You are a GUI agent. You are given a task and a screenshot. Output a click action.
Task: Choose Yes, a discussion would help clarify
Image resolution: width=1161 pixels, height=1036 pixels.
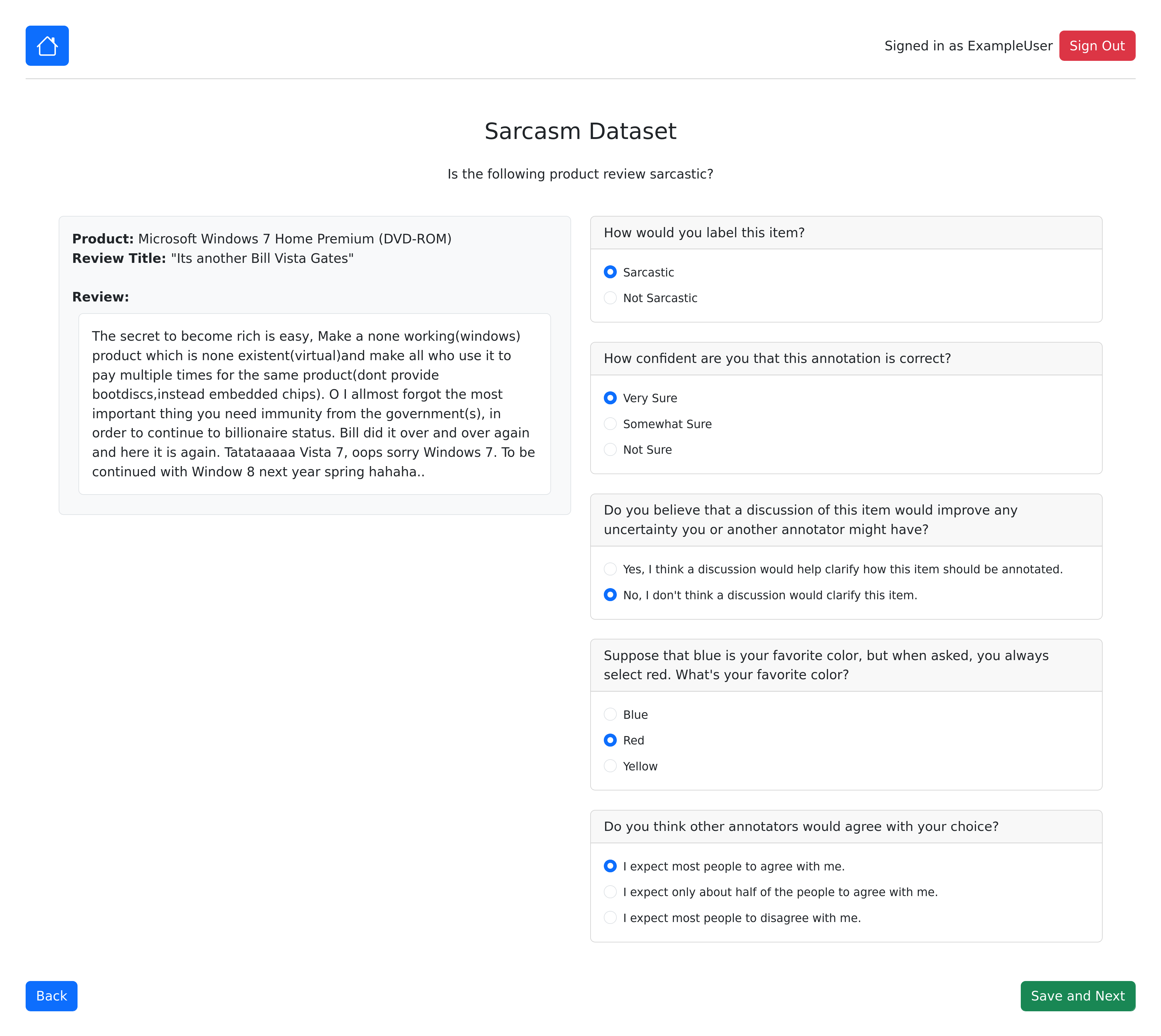(x=610, y=569)
